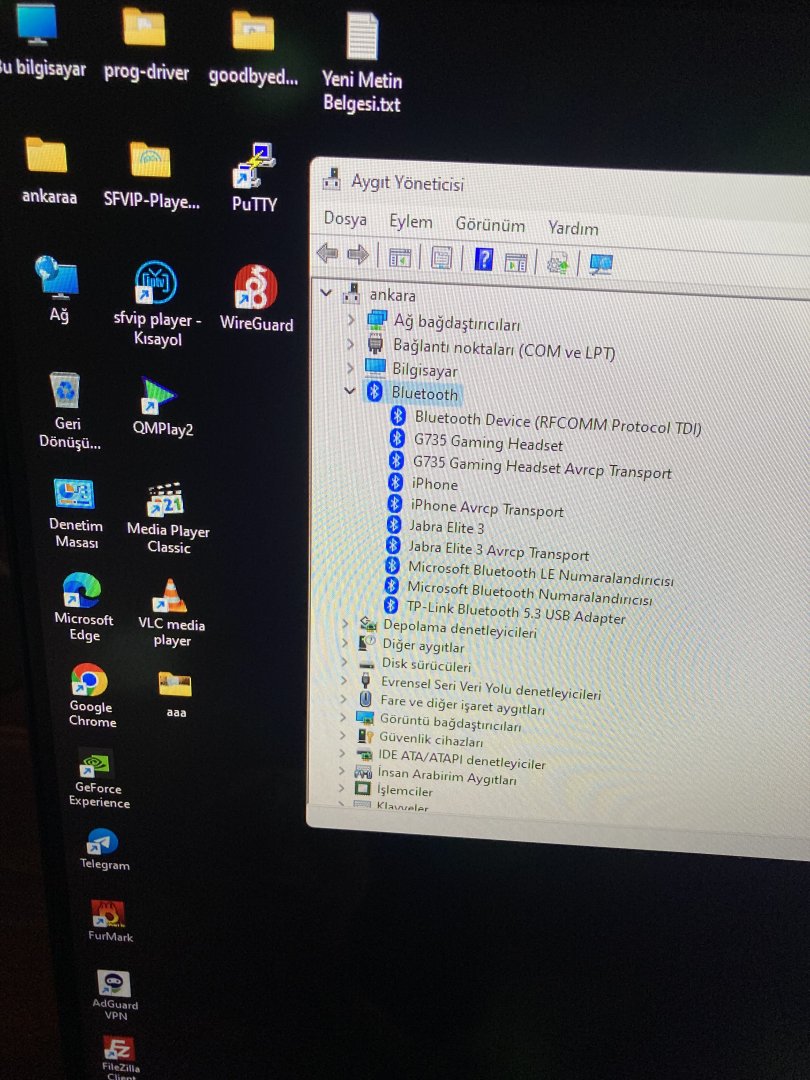Screen dimensions: 810x1080
Task: Expand Diğer aygıtlar category
Action: pyautogui.click(x=345, y=643)
